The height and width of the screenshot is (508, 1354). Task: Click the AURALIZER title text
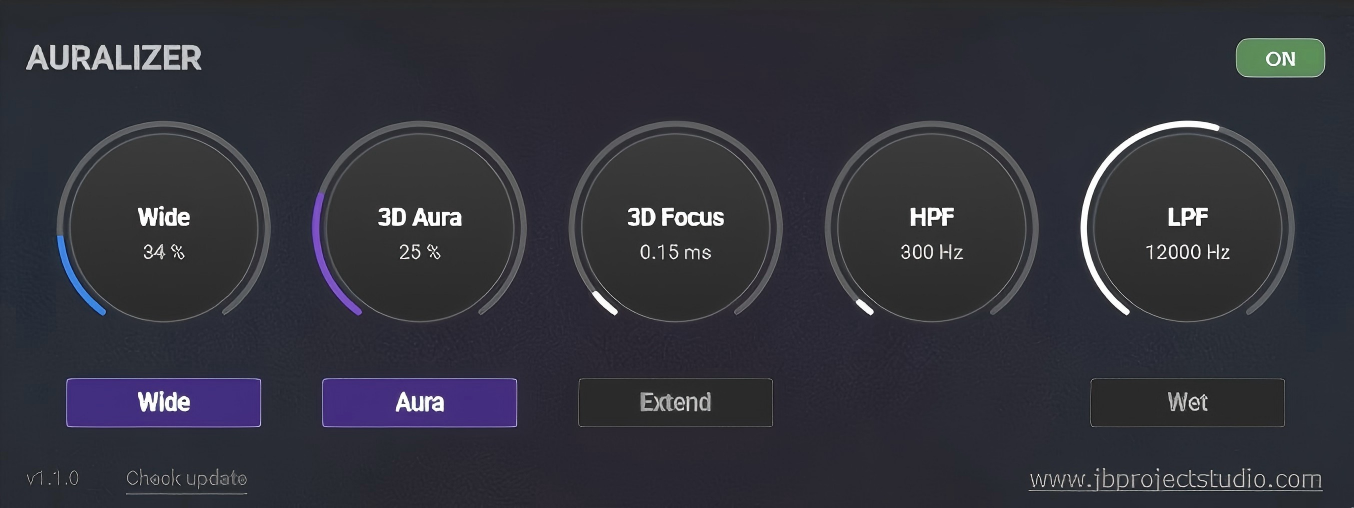[x=114, y=58]
